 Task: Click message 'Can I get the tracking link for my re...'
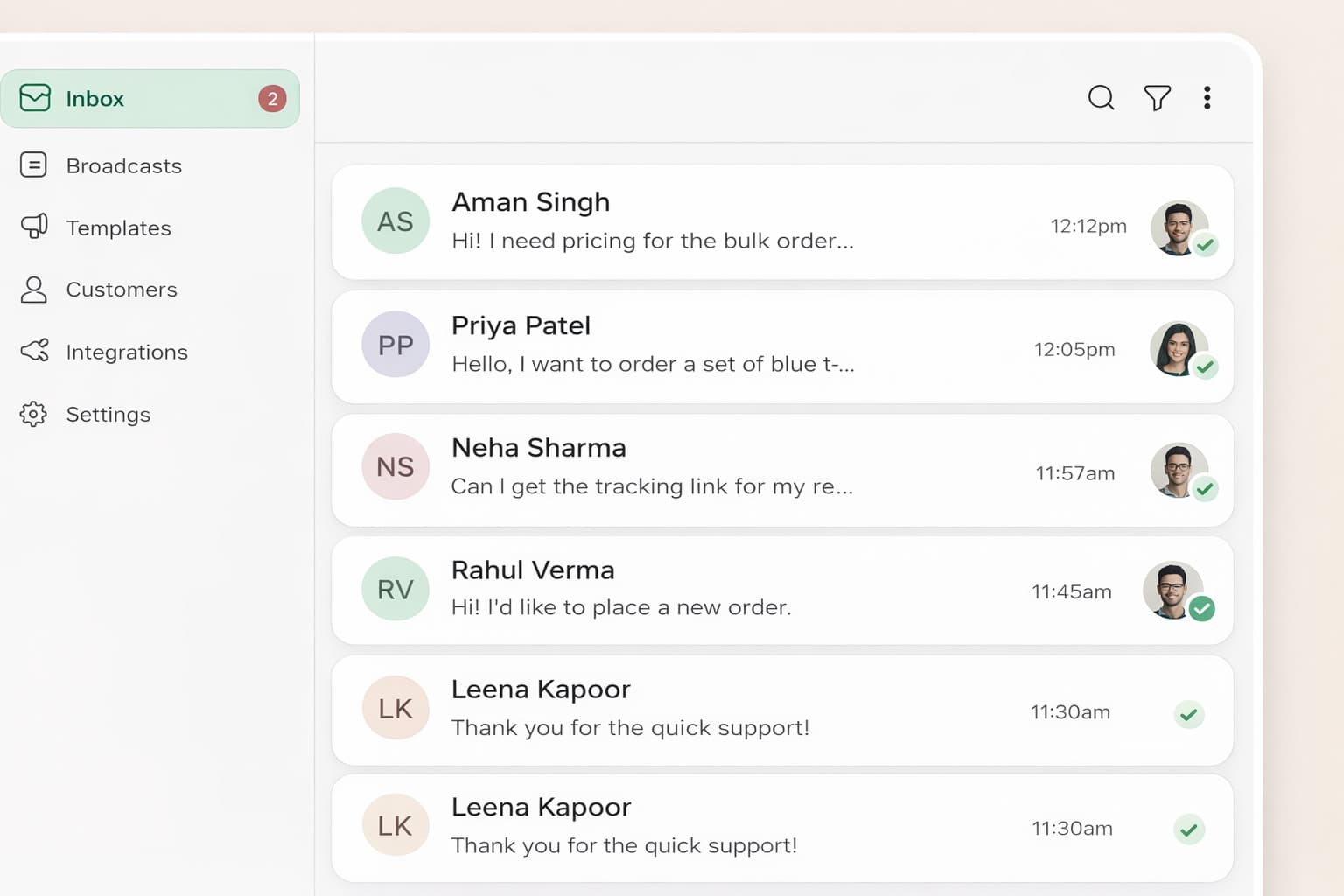click(x=652, y=486)
